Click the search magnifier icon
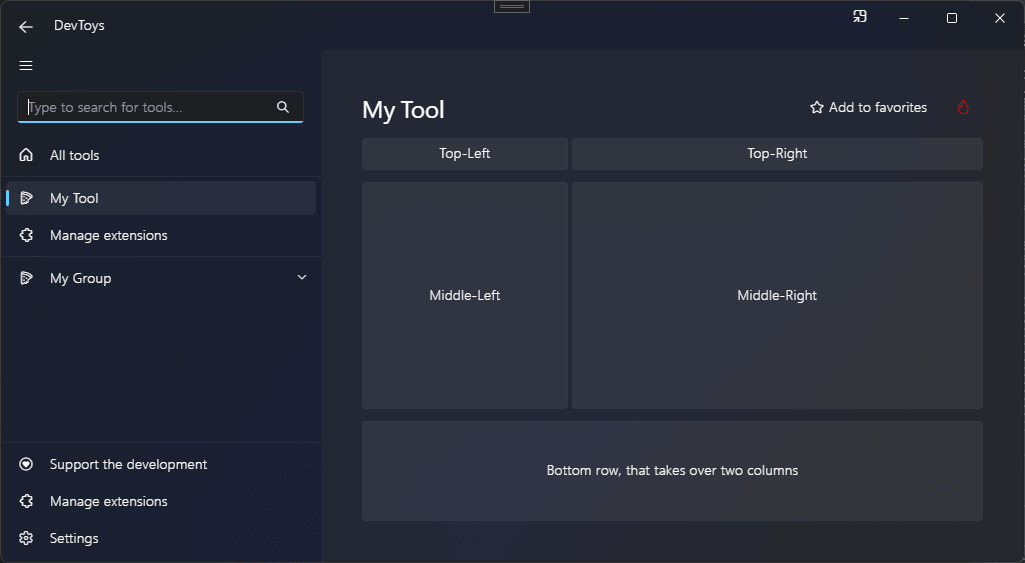Image resolution: width=1025 pixels, height=563 pixels. click(x=283, y=107)
